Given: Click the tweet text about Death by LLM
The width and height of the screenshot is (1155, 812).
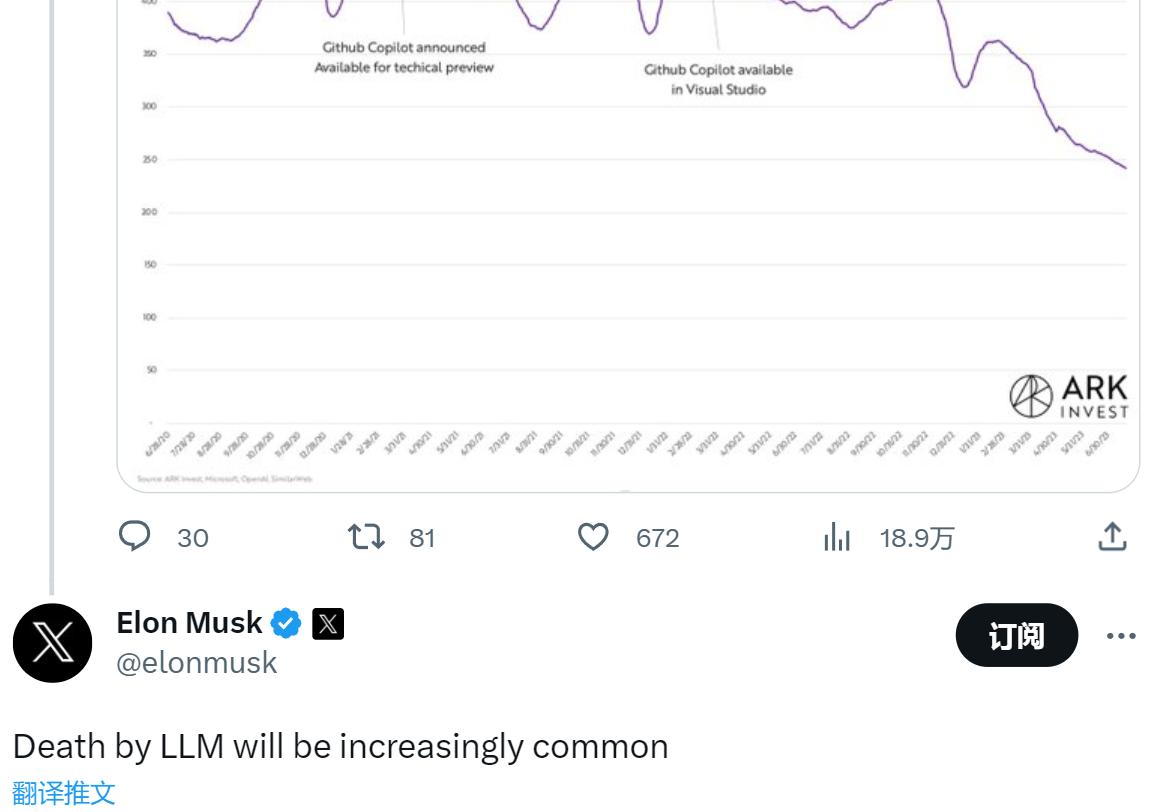Looking at the screenshot, I should (x=340, y=746).
